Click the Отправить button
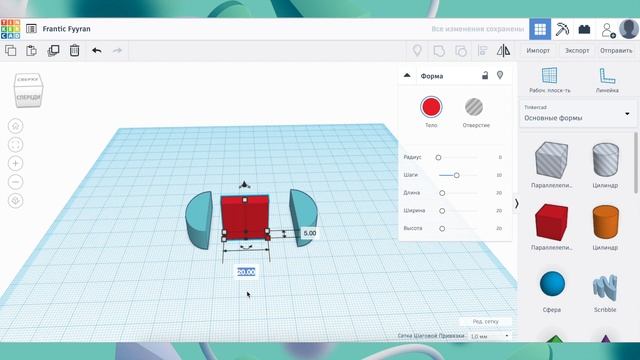640x360 pixels. coord(616,51)
